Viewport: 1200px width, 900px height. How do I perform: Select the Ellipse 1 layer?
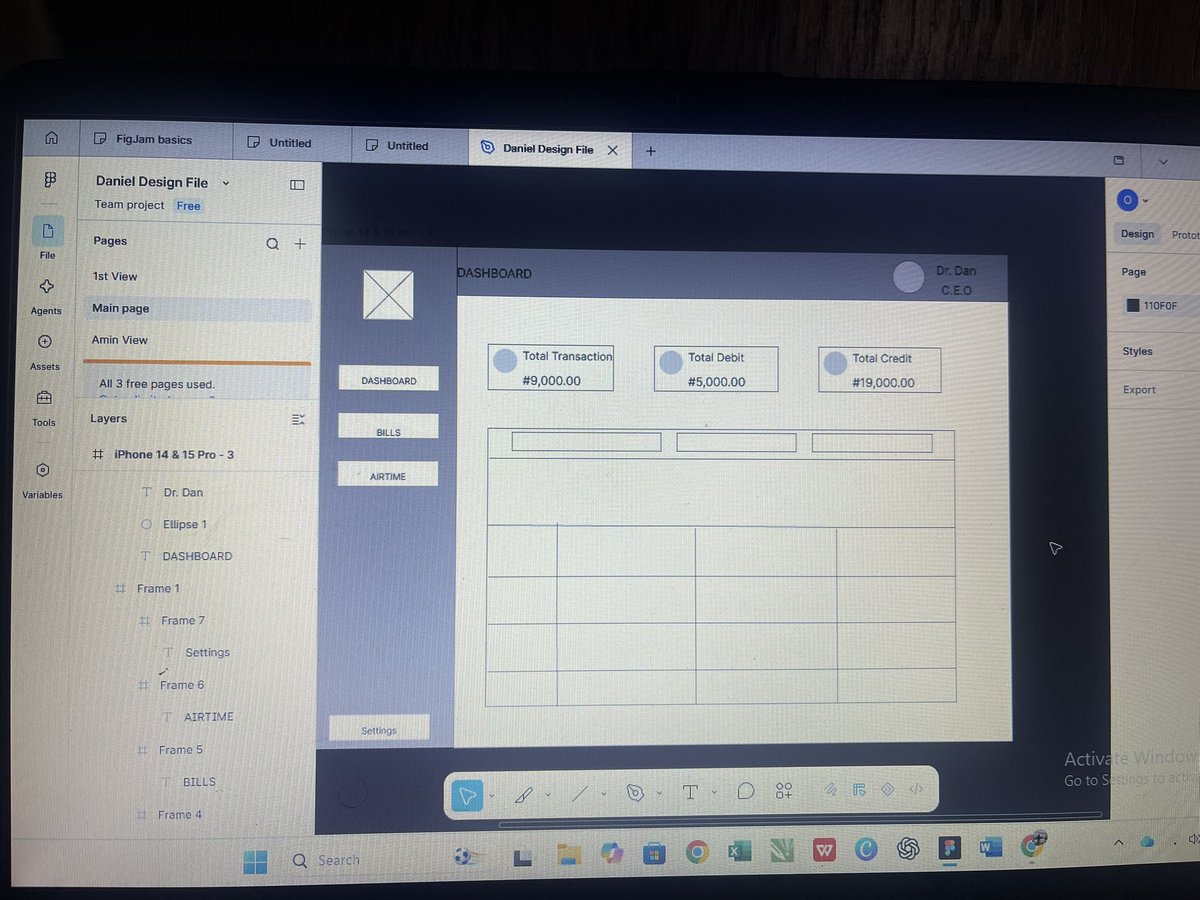[184, 525]
